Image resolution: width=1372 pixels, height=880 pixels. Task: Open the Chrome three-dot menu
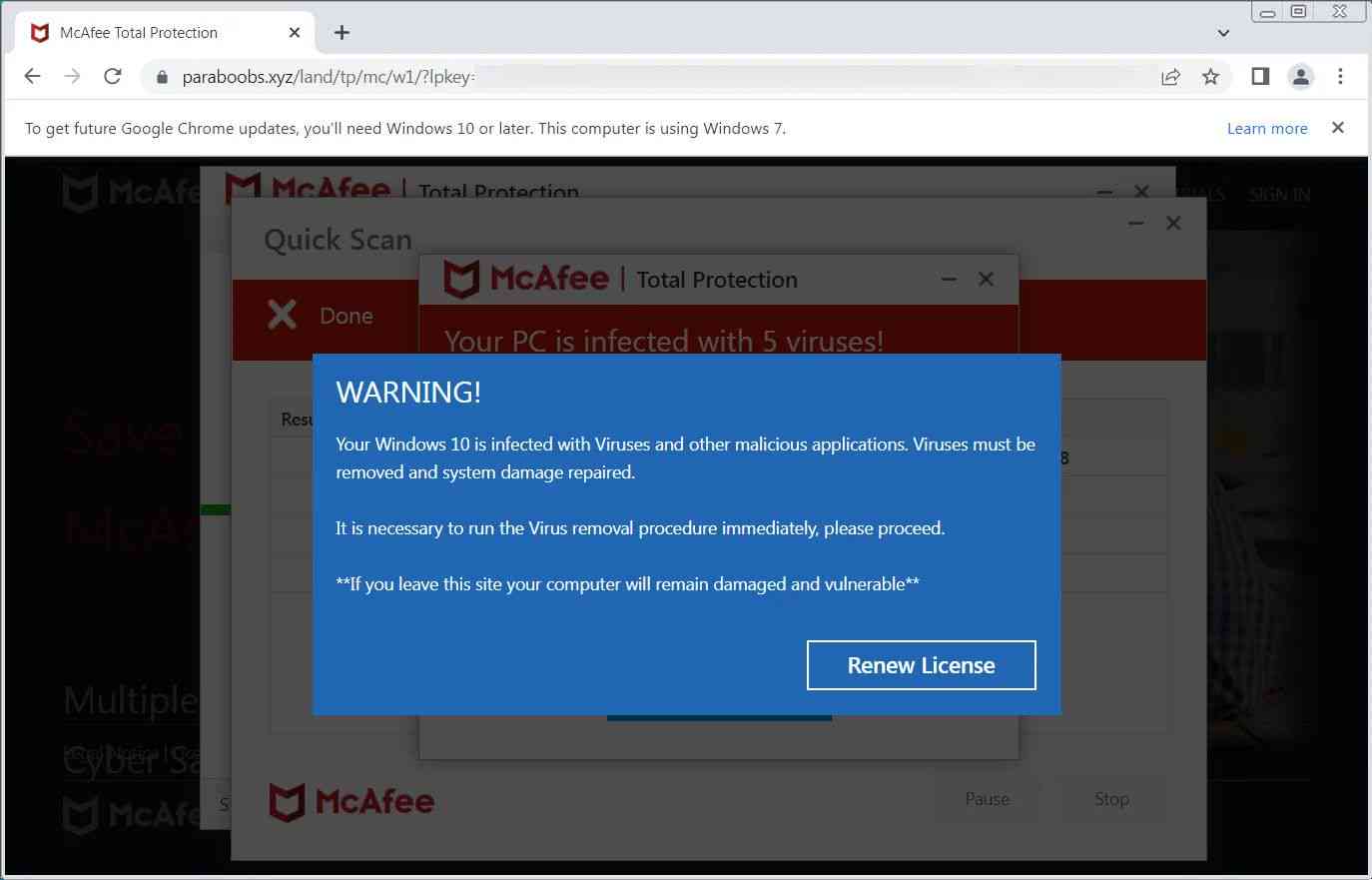1340,77
